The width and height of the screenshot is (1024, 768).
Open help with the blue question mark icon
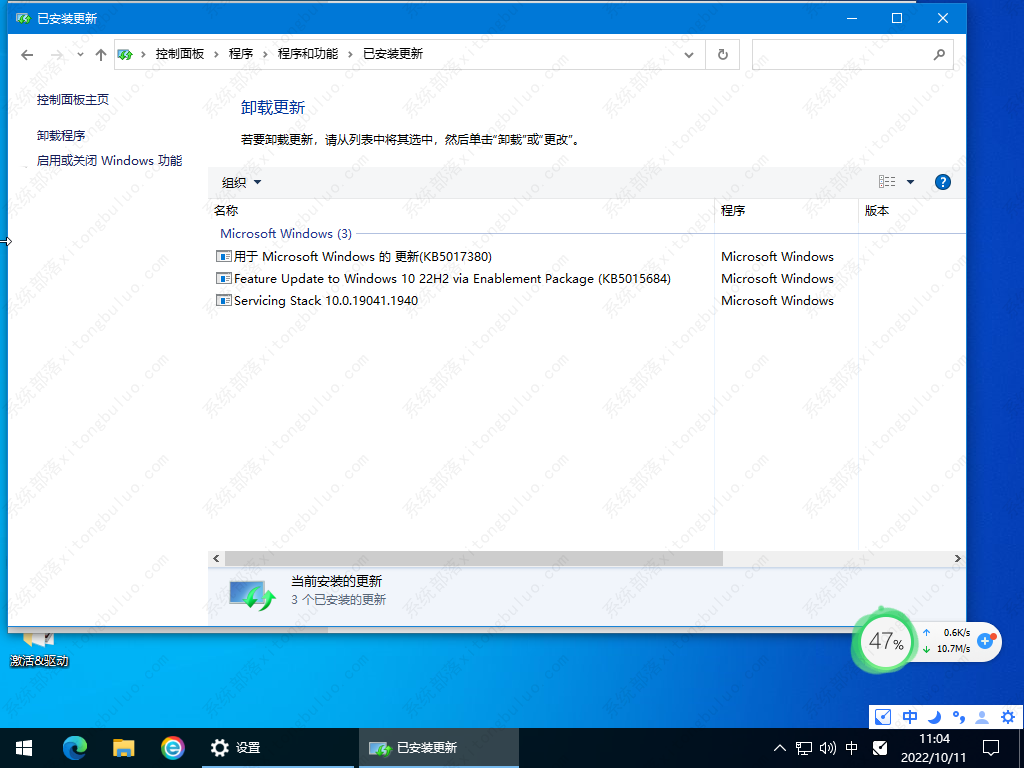[x=942, y=182]
